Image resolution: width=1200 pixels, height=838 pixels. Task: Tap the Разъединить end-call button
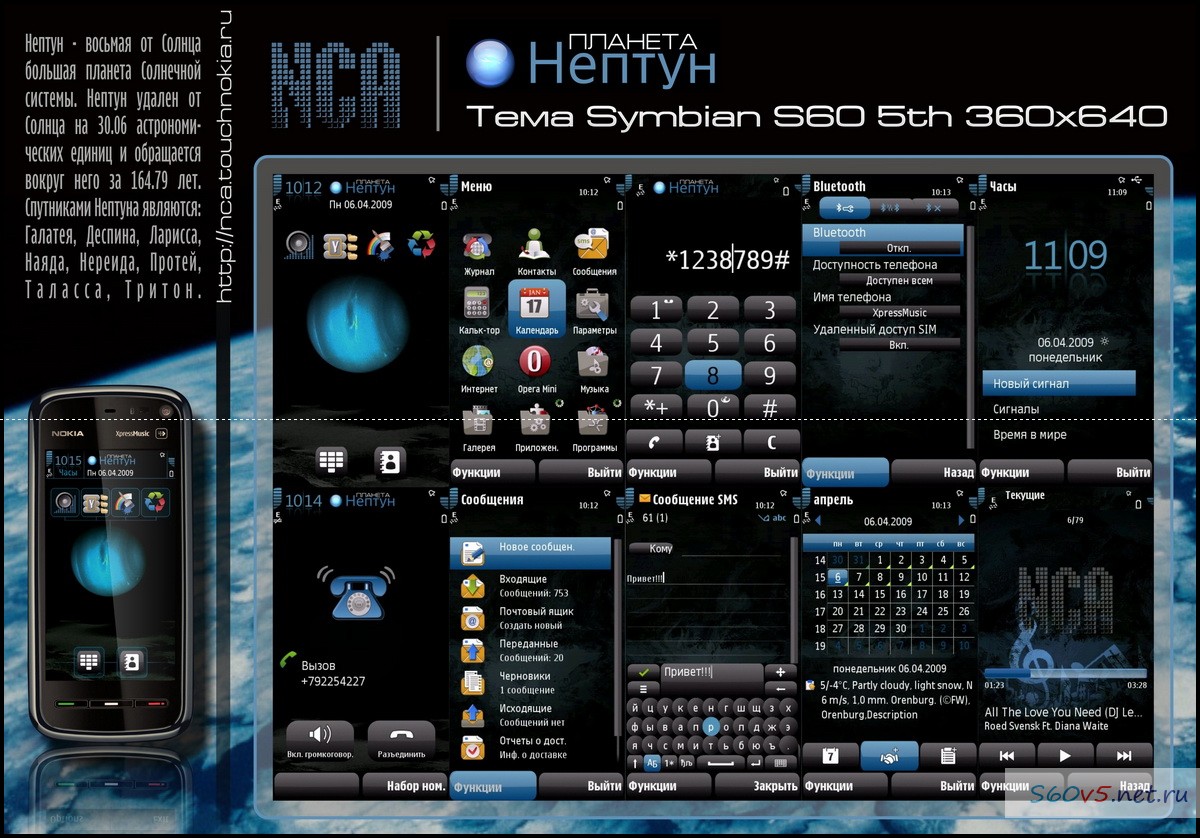click(401, 742)
